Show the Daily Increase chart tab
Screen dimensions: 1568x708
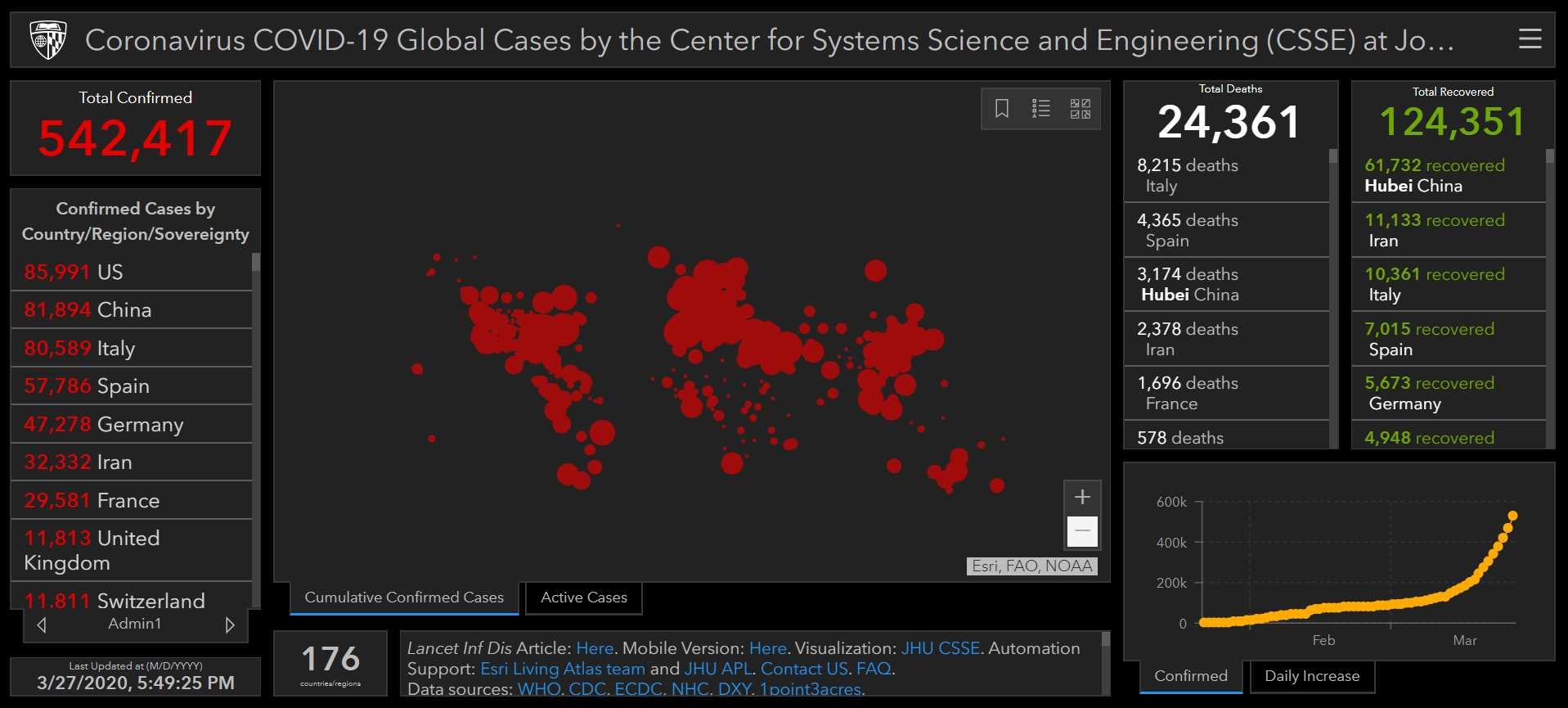(x=1311, y=676)
